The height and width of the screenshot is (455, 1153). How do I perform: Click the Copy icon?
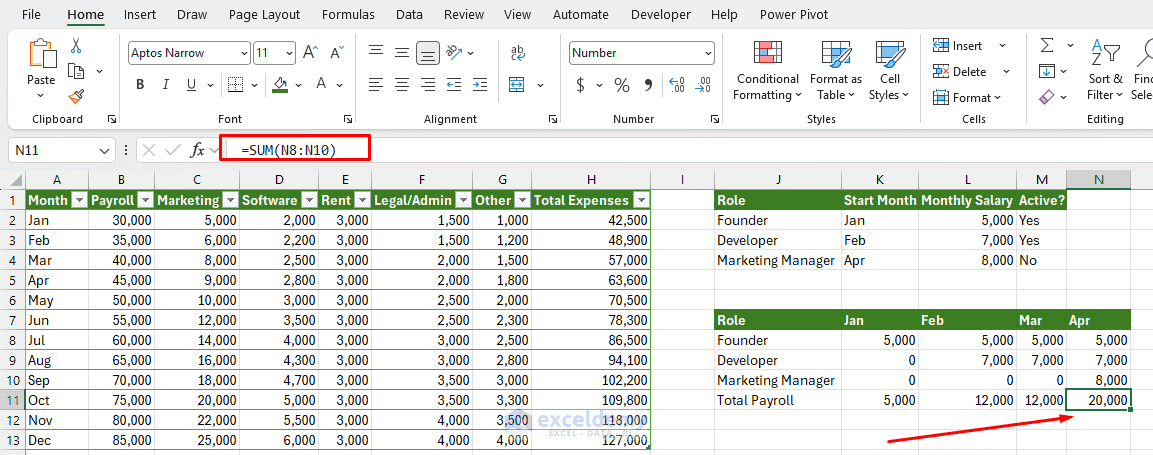[76, 71]
